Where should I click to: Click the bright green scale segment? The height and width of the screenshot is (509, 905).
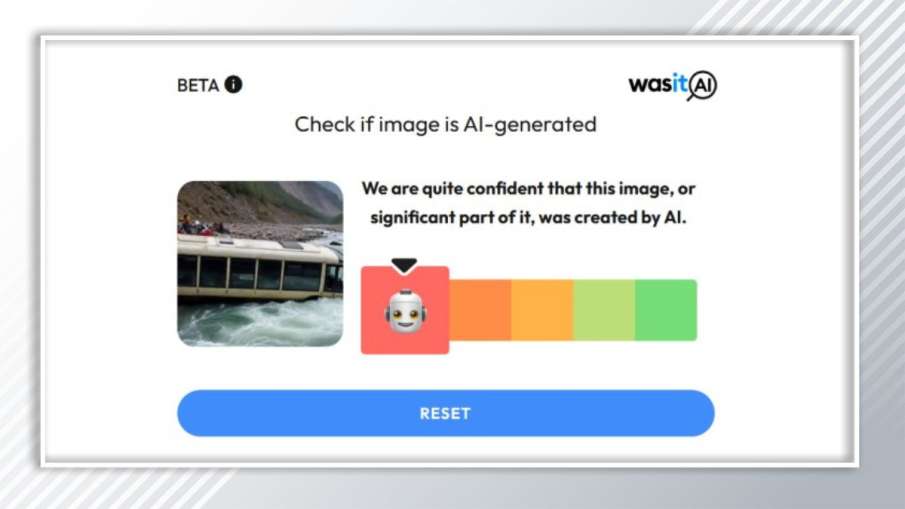click(x=666, y=310)
